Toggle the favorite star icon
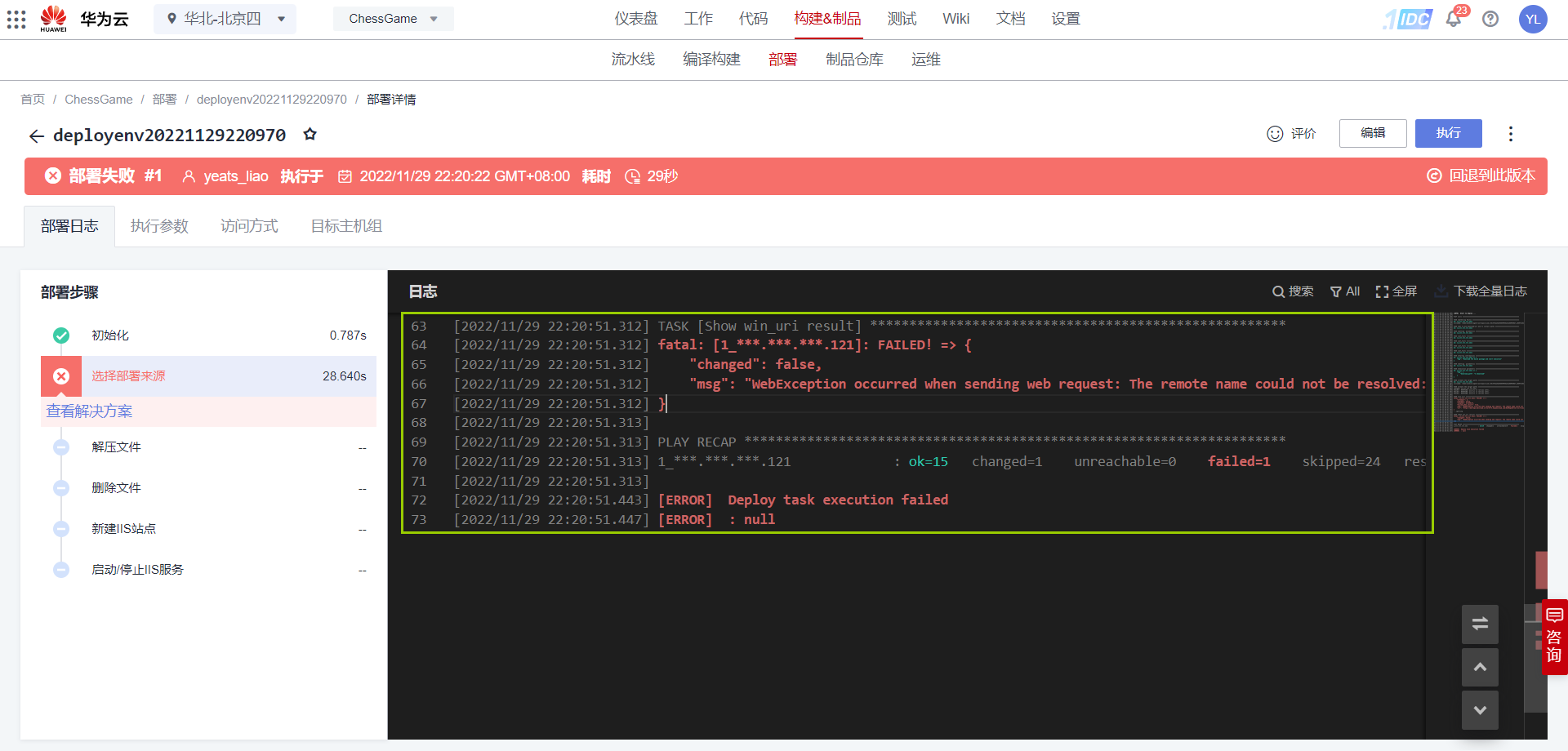This screenshot has width=1568, height=751. click(x=310, y=134)
